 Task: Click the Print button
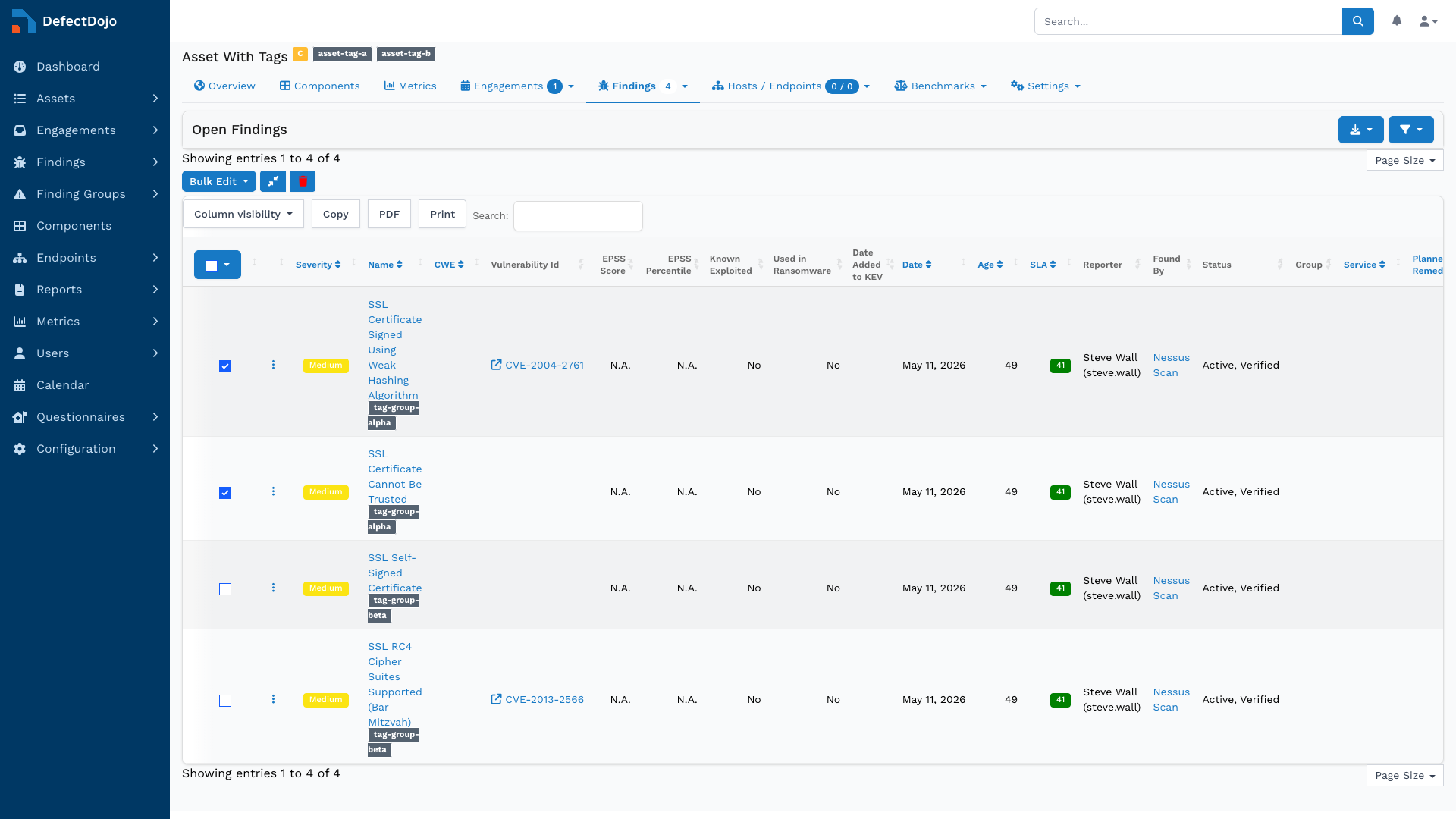442,215
